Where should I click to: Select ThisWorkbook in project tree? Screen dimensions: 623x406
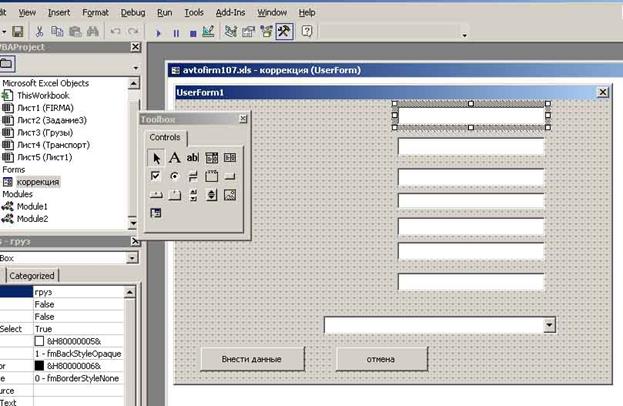43,96
